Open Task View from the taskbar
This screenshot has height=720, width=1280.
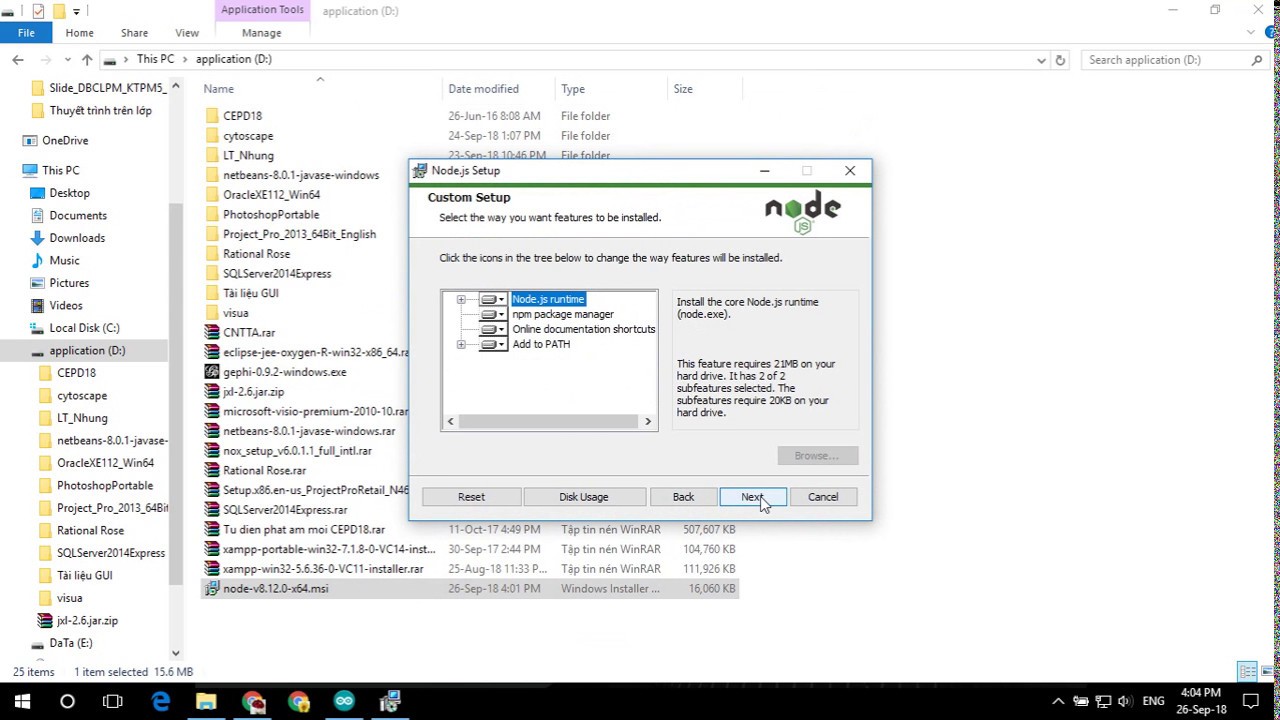pyautogui.click(x=112, y=701)
